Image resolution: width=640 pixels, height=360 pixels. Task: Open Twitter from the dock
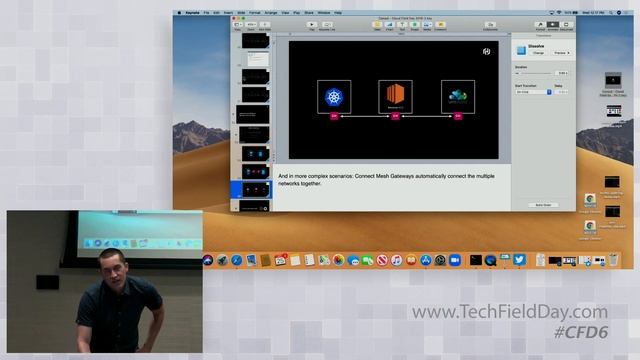point(519,260)
